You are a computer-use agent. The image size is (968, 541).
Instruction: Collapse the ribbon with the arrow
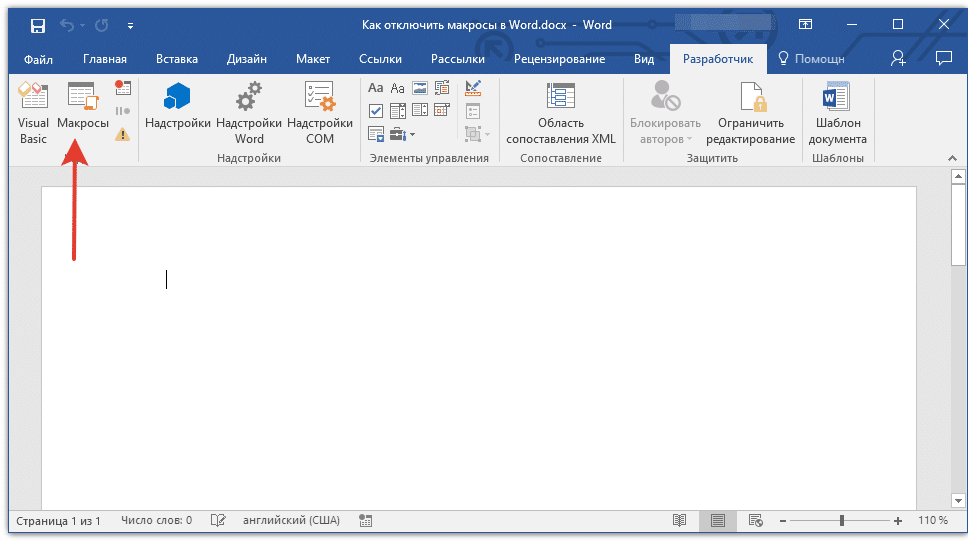point(950,158)
